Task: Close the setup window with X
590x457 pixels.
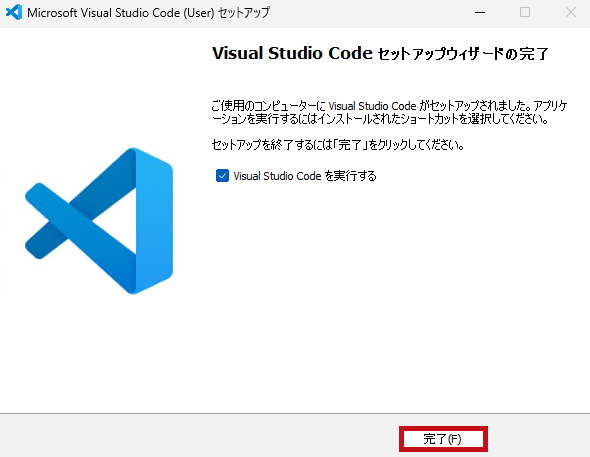Action: pyautogui.click(x=570, y=12)
